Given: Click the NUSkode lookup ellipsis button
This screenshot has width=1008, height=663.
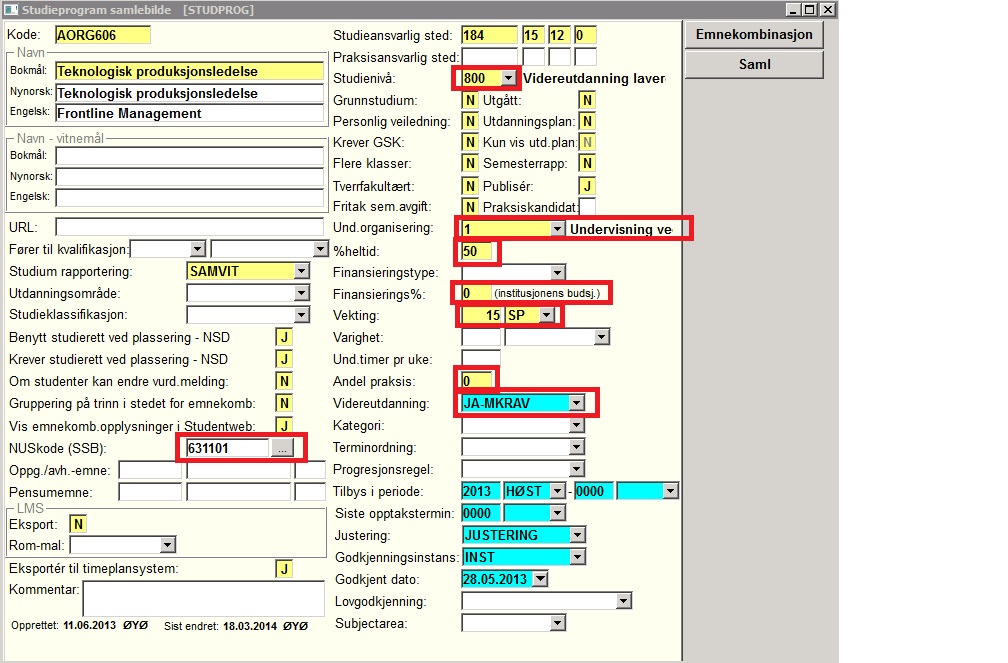Looking at the screenshot, I should (283, 449).
